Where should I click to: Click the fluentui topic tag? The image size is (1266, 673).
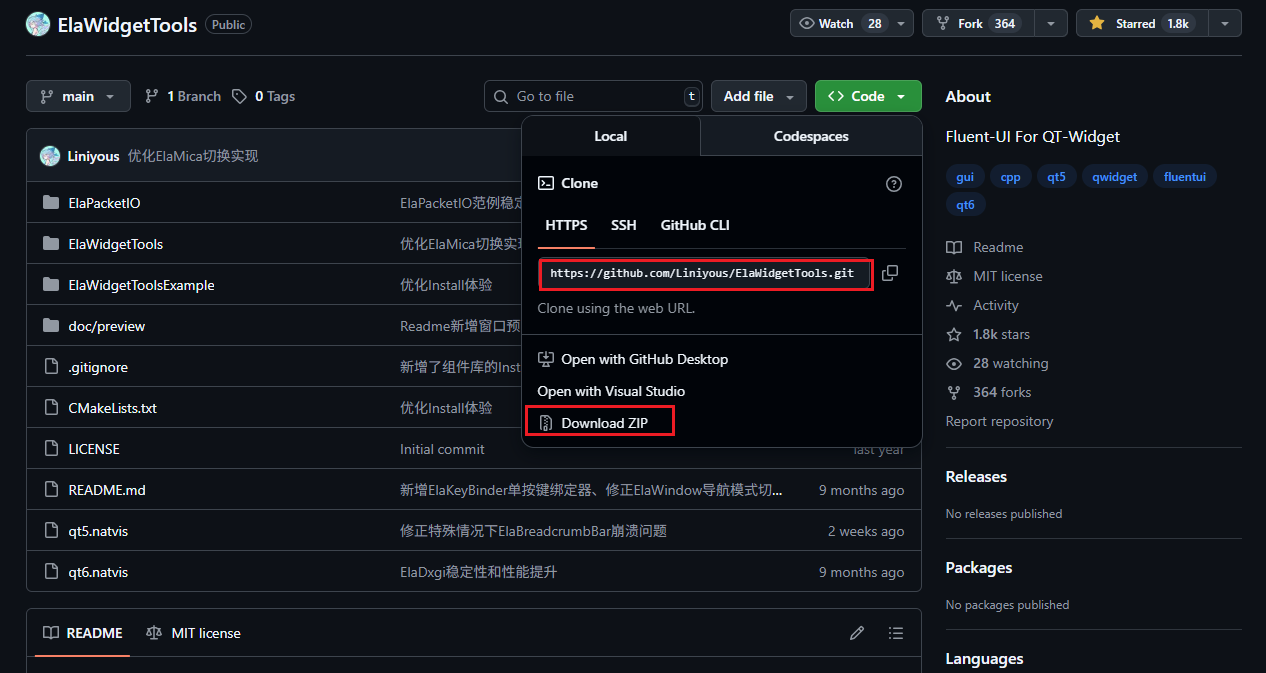1185,177
